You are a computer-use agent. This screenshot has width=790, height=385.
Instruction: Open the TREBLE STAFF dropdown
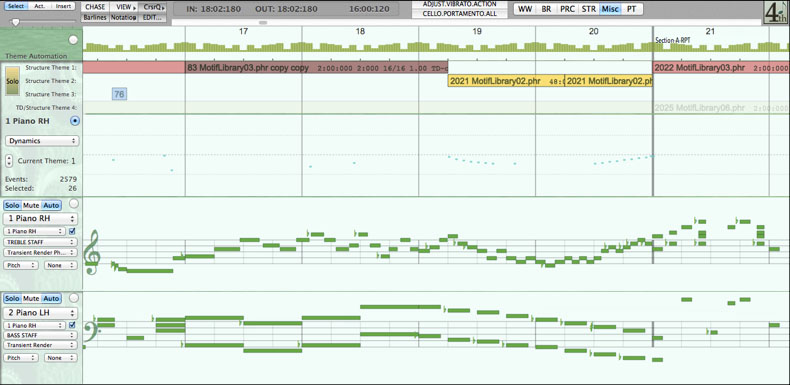tap(40, 242)
